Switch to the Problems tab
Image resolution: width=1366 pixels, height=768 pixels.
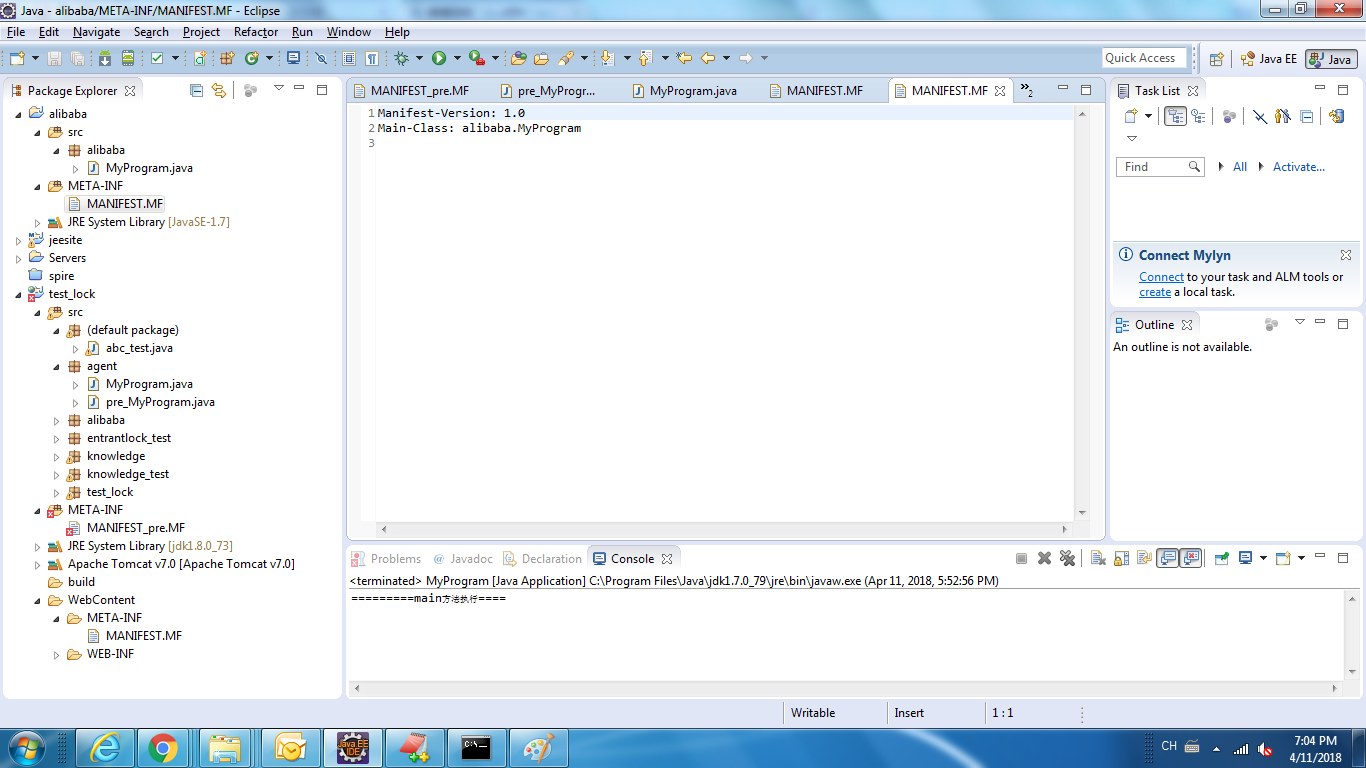point(386,559)
